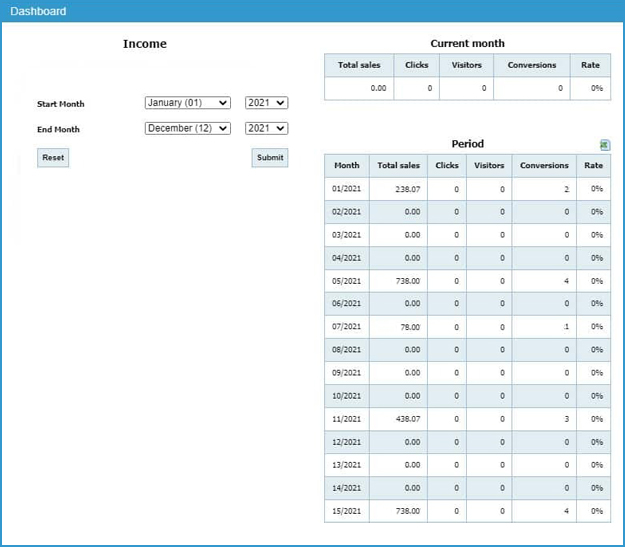Expand the End Month year dropdown
Image resolution: width=625 pixels, height=547 pixels.
click(x=266, y=129)
